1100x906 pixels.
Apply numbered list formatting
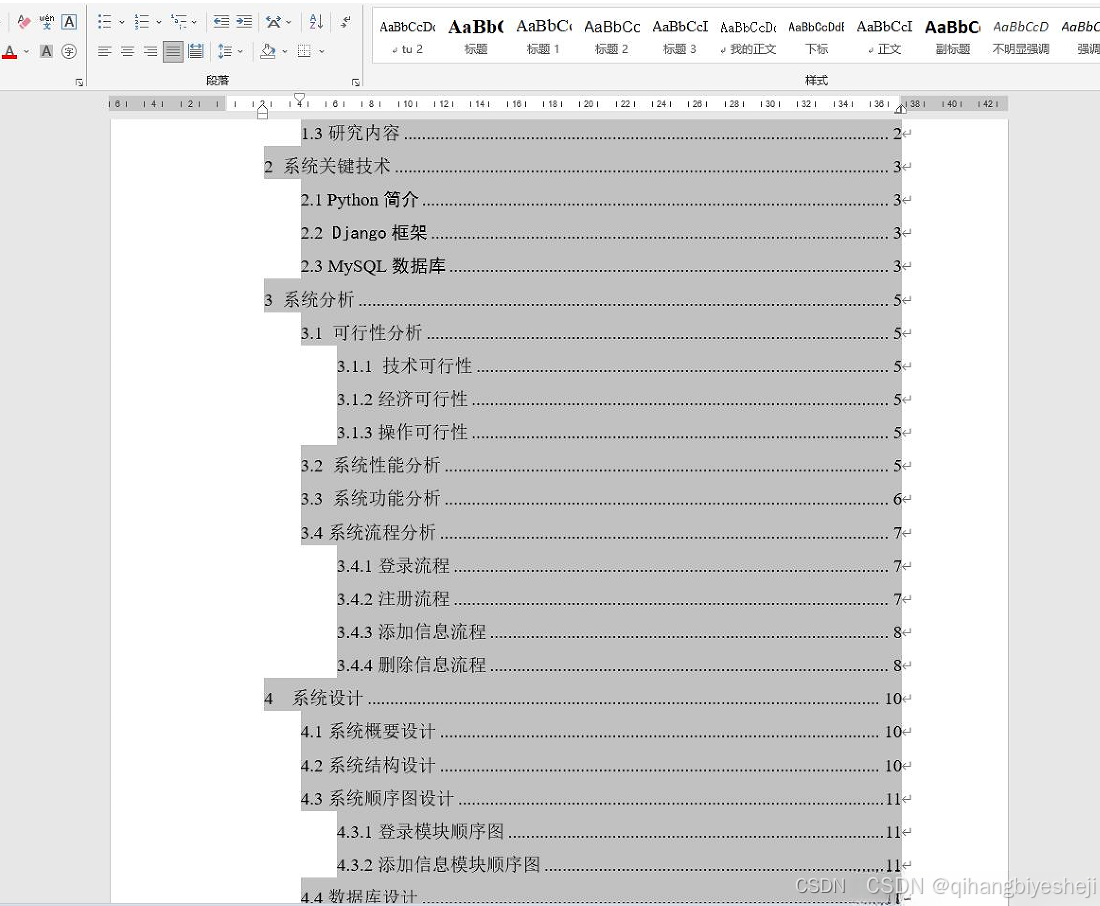click(141, 21)
